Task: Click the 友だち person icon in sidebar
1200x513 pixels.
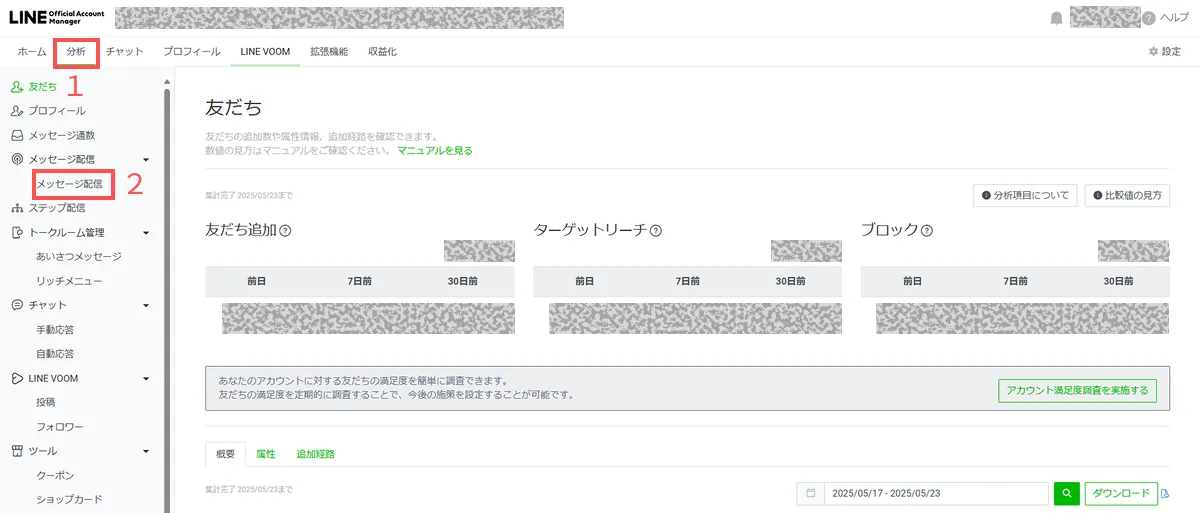Action: tap(17, 87)
